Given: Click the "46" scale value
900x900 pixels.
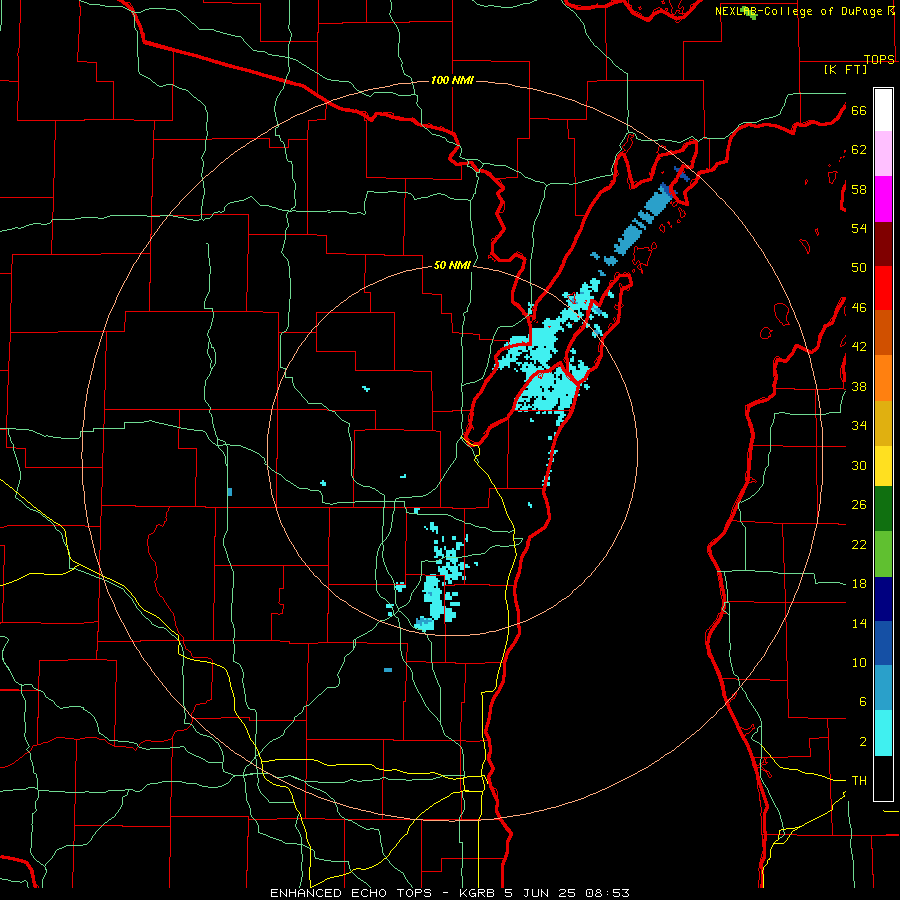Looking at the screenshot, I should 859,308.
